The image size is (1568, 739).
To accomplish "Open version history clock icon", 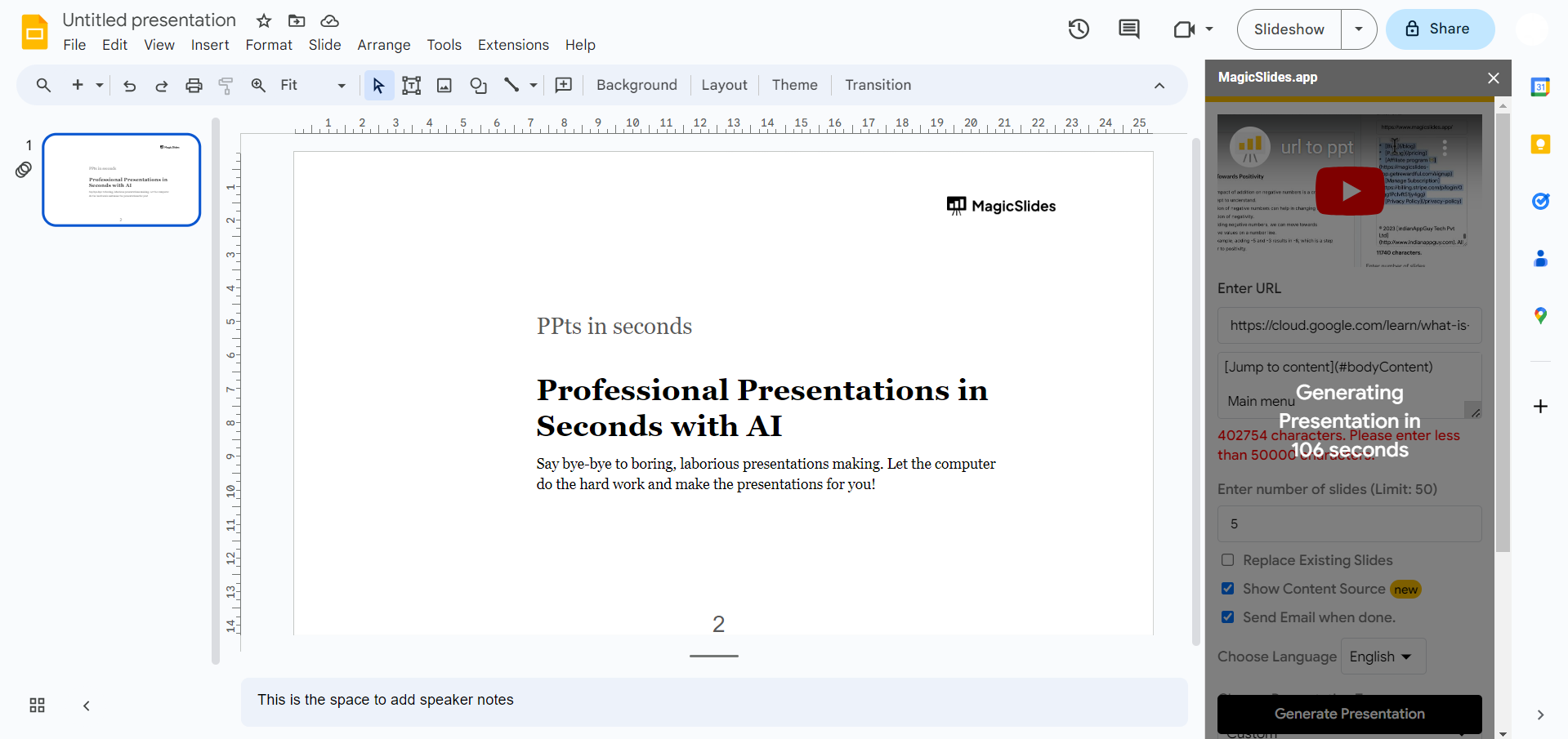I will point(1079,29).
